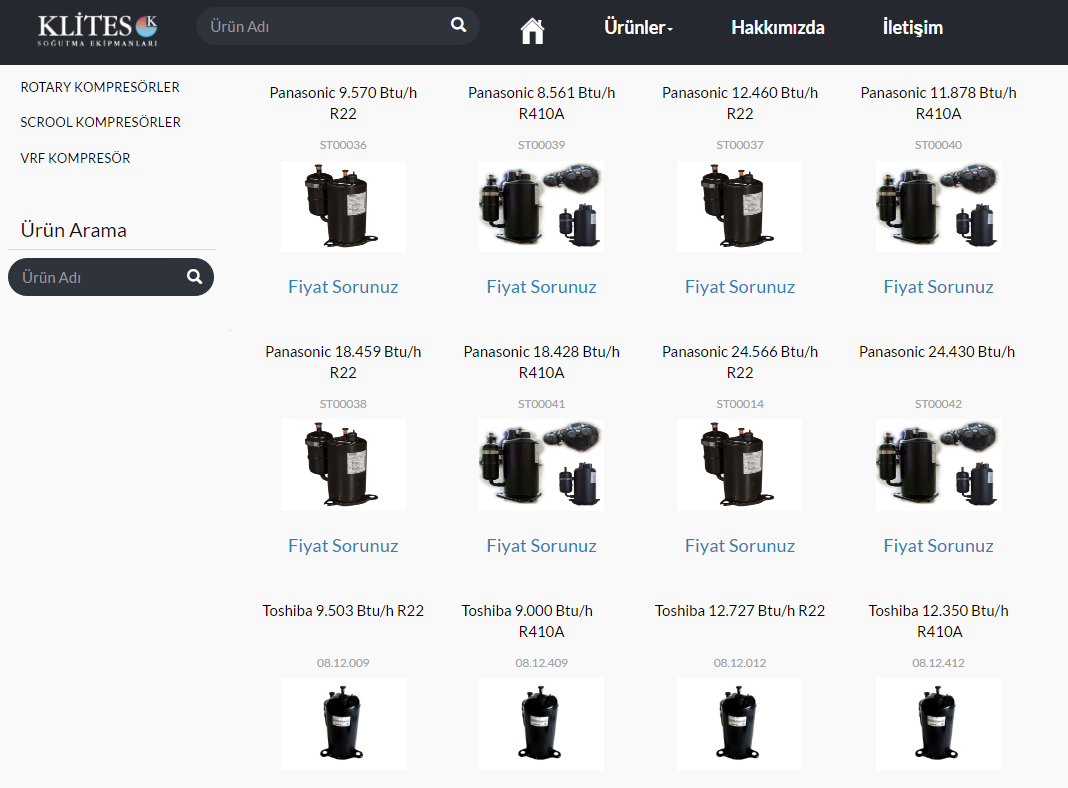Click Fiyat Sorunuz under Panasonic 18.459 Btu/h
Viewport: 1068px width, 788px height.
tap(343, 546)
